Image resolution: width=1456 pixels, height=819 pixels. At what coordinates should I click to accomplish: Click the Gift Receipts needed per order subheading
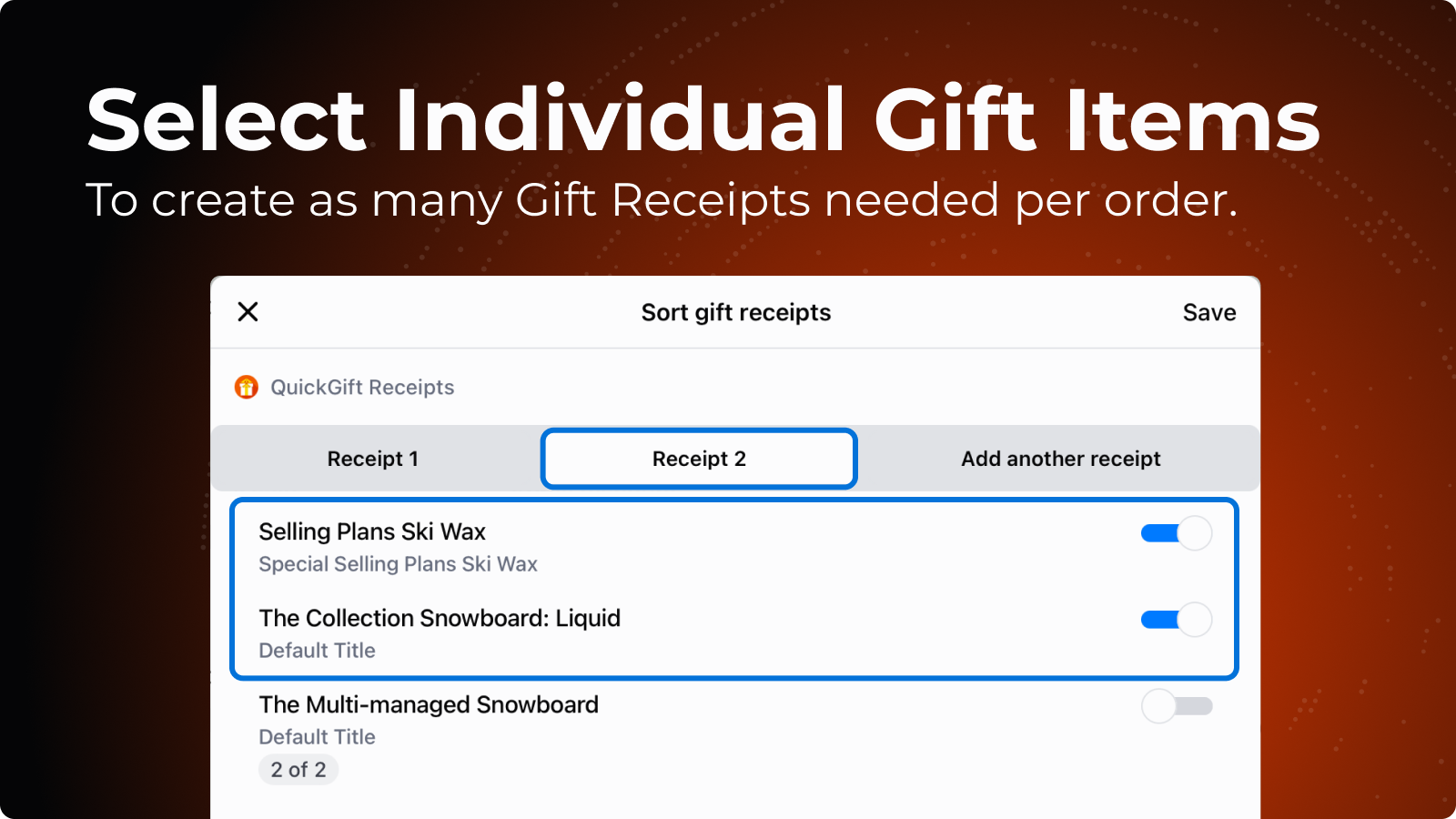[x=662, y=200]
